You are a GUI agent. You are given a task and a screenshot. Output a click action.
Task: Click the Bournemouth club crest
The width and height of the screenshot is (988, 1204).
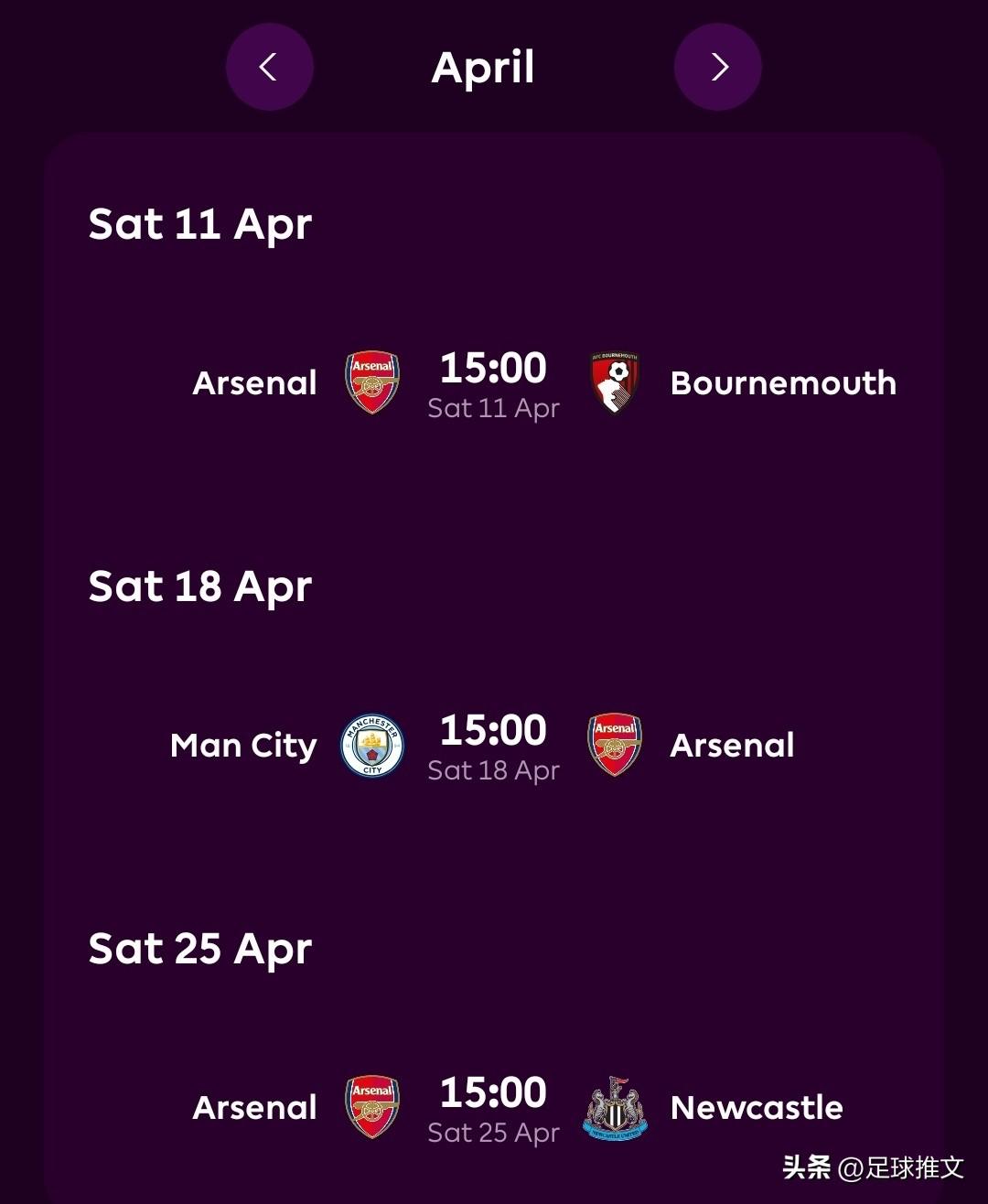(615, 382)
